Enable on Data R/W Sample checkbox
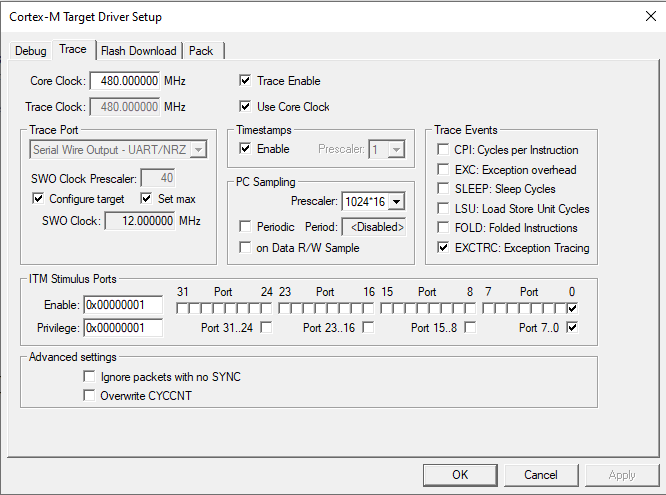Image resolution: width=666 pixels, height=495 pixels. pos(245,247)
